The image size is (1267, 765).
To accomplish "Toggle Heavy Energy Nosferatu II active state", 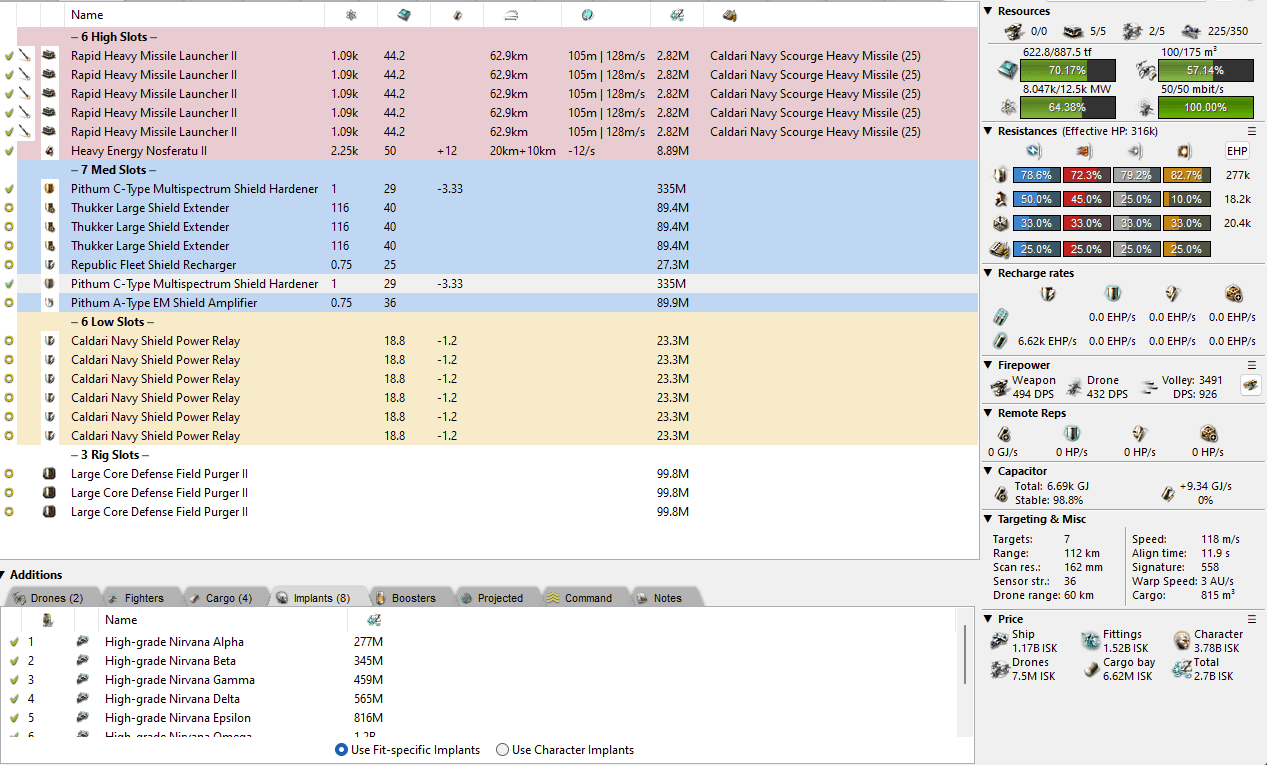I will click(x=10, y=151).
